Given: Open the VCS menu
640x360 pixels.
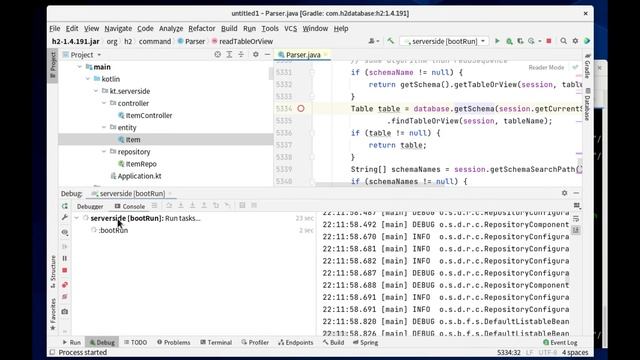Looking at the screenshot, I should click(291, 28).
